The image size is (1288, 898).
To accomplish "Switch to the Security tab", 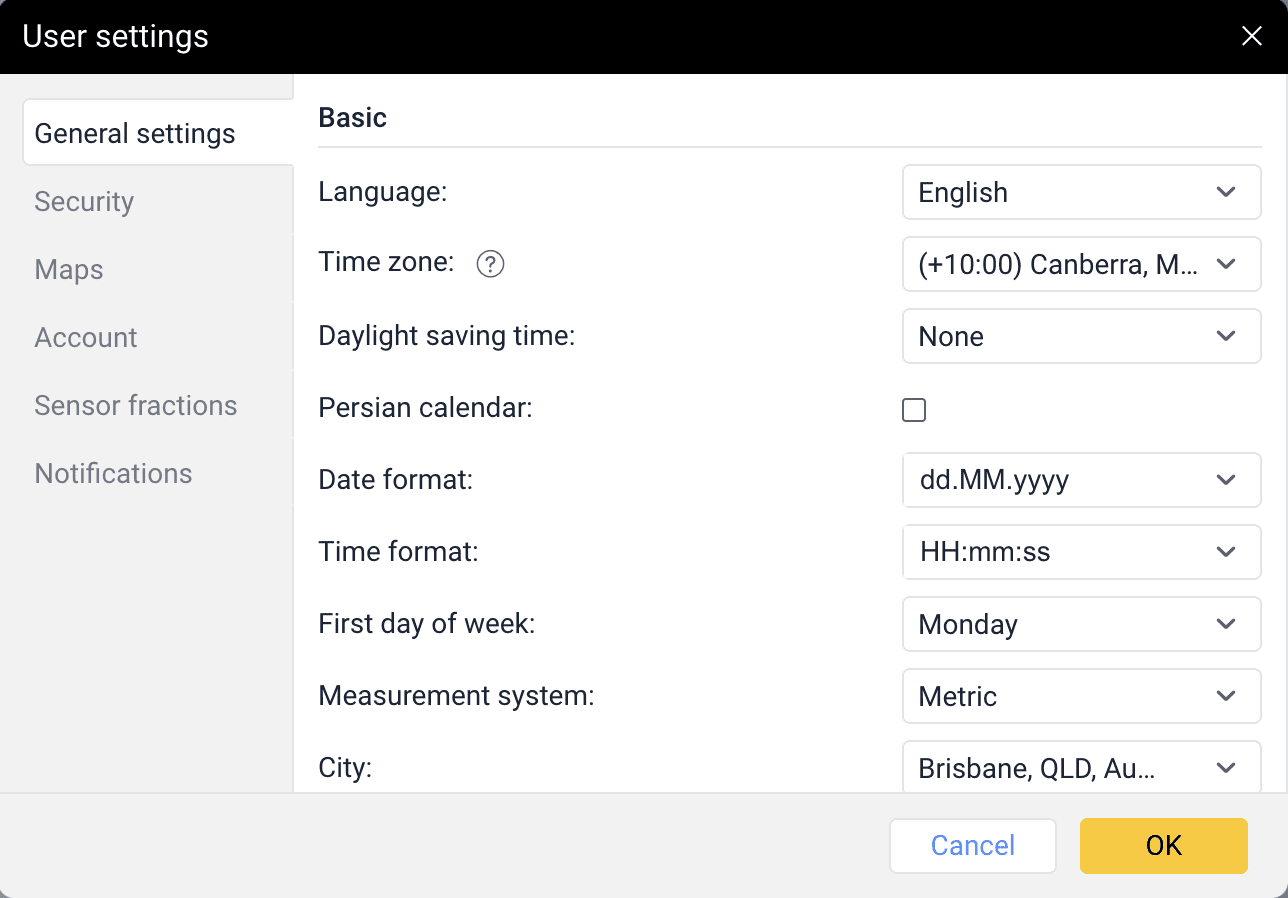I will pos(84,202).
